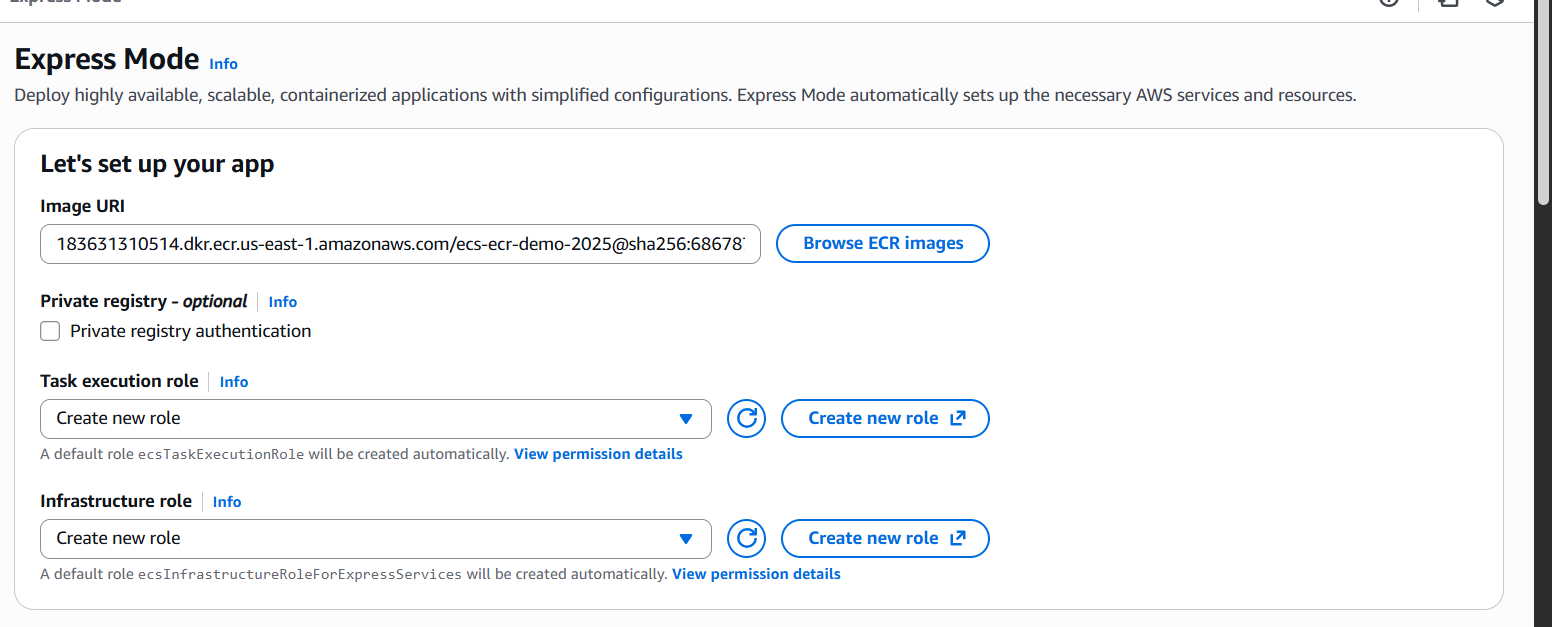Expand the Task execution role dropdown
The width and height of the screenshot is (1552, 627).
(x=375, y=419)
